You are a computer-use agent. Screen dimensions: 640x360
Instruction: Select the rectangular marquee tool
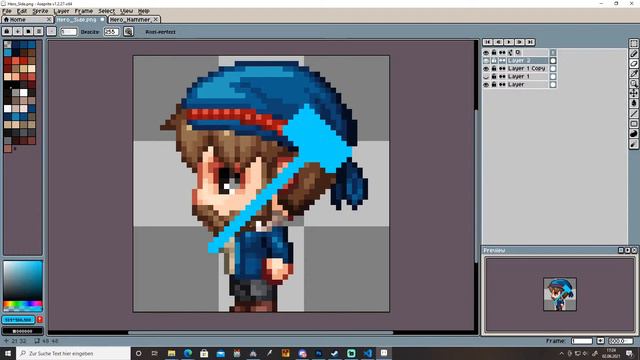(x=633, y=44)
